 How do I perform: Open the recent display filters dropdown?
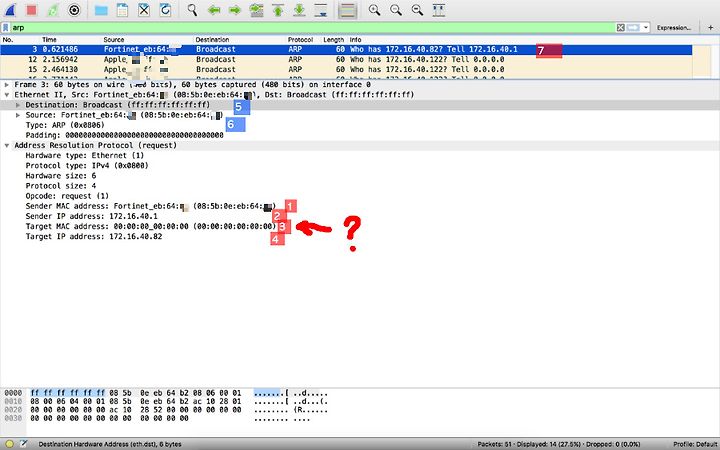[646, 28]
